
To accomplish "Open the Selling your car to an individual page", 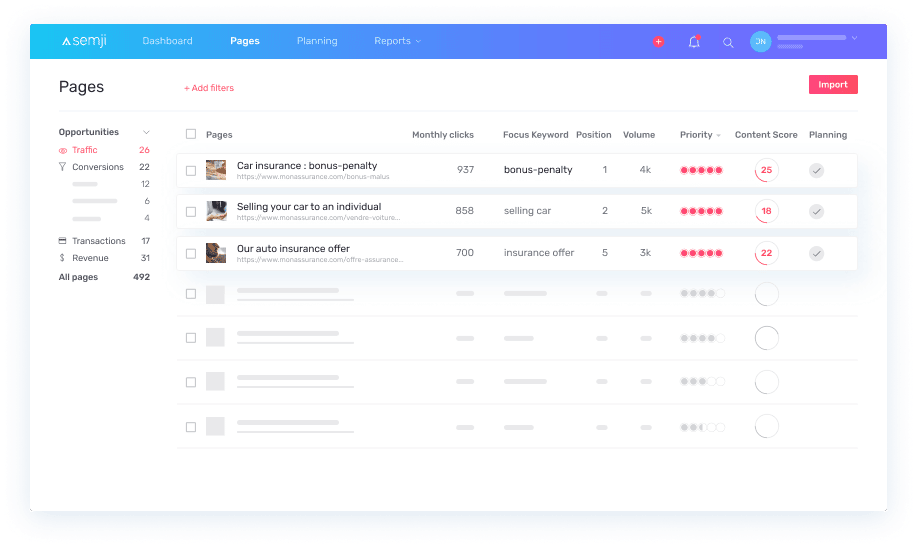I will (x=309, y=207).
